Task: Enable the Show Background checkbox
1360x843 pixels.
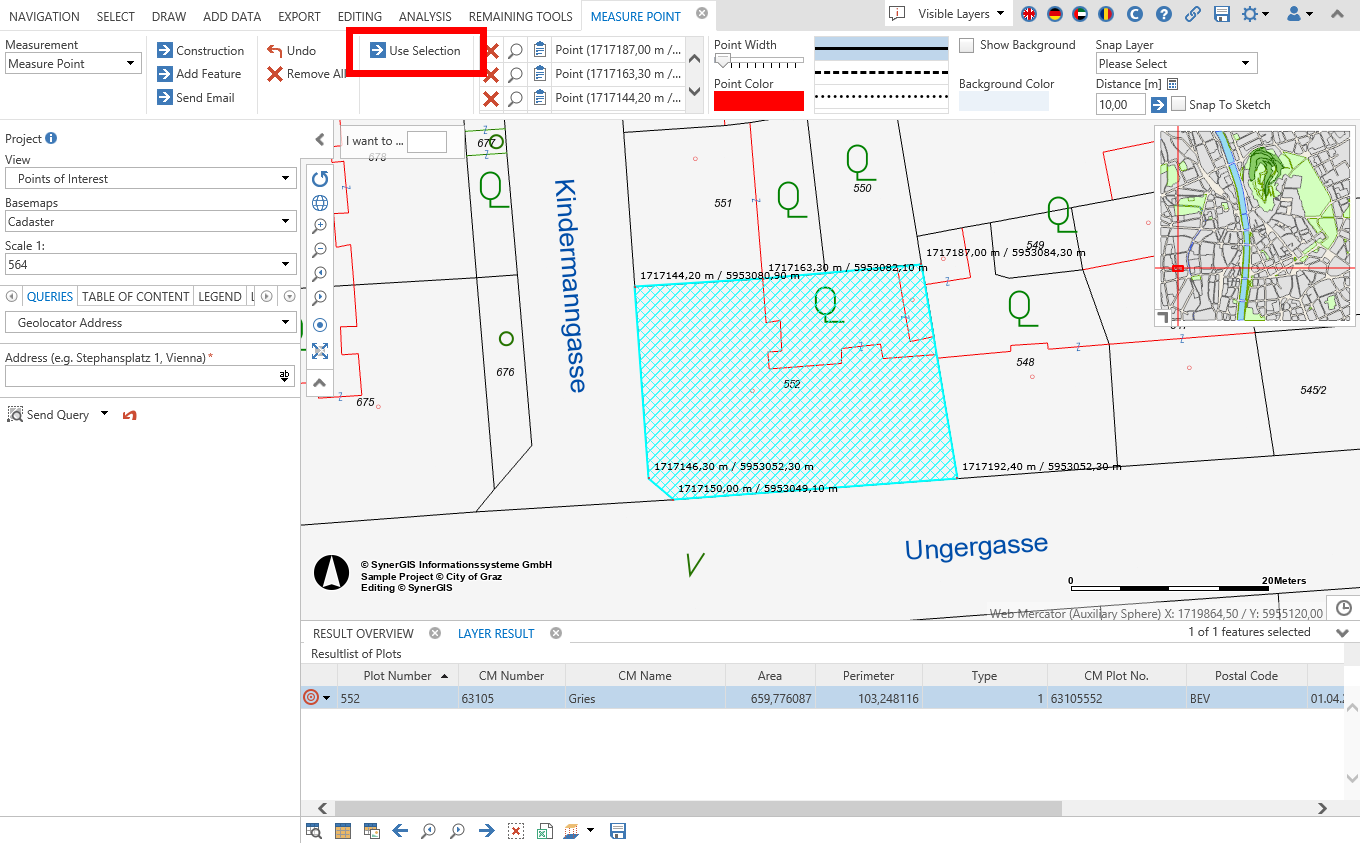Action: pos(966,45)
